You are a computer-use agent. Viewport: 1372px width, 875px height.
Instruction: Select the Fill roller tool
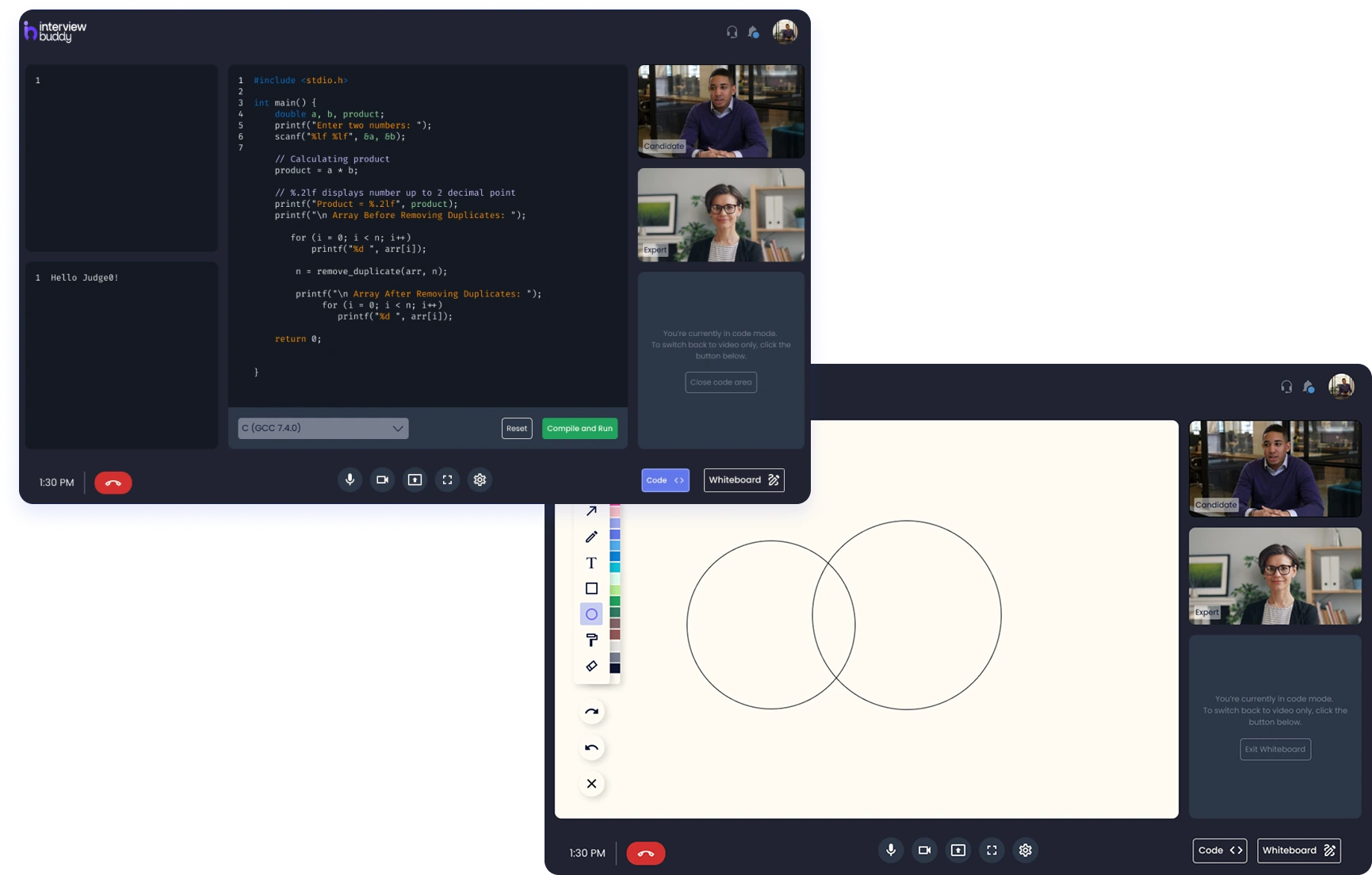click(x=590, y=640)
